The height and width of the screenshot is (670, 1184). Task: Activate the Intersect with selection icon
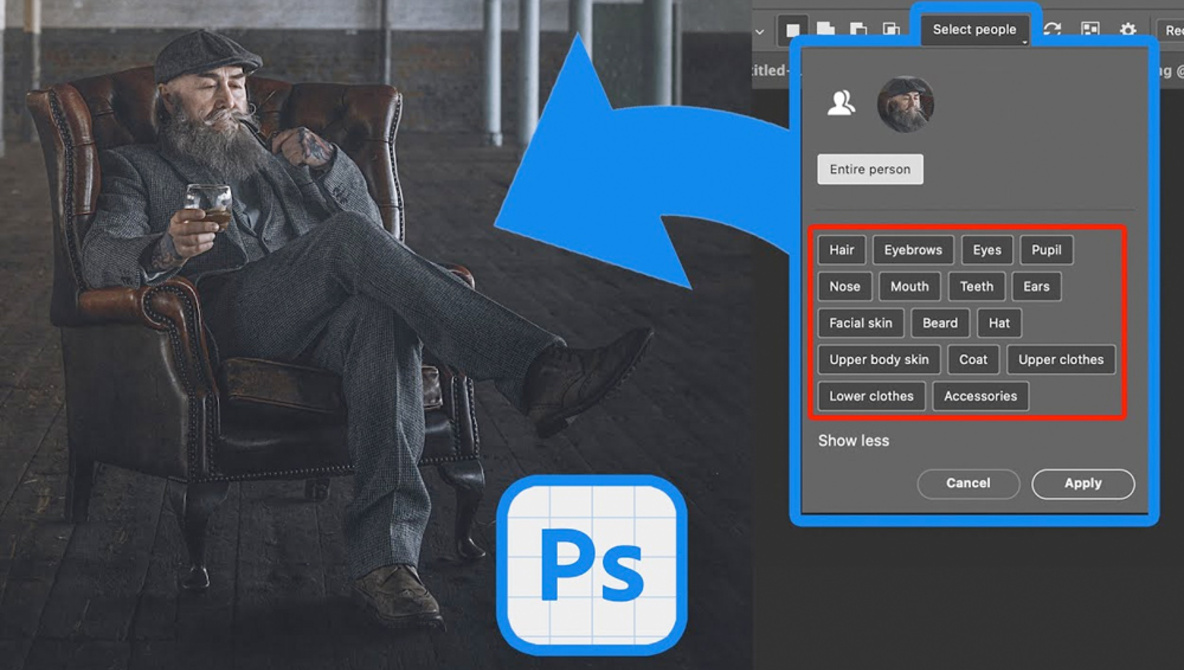point(891,29)
